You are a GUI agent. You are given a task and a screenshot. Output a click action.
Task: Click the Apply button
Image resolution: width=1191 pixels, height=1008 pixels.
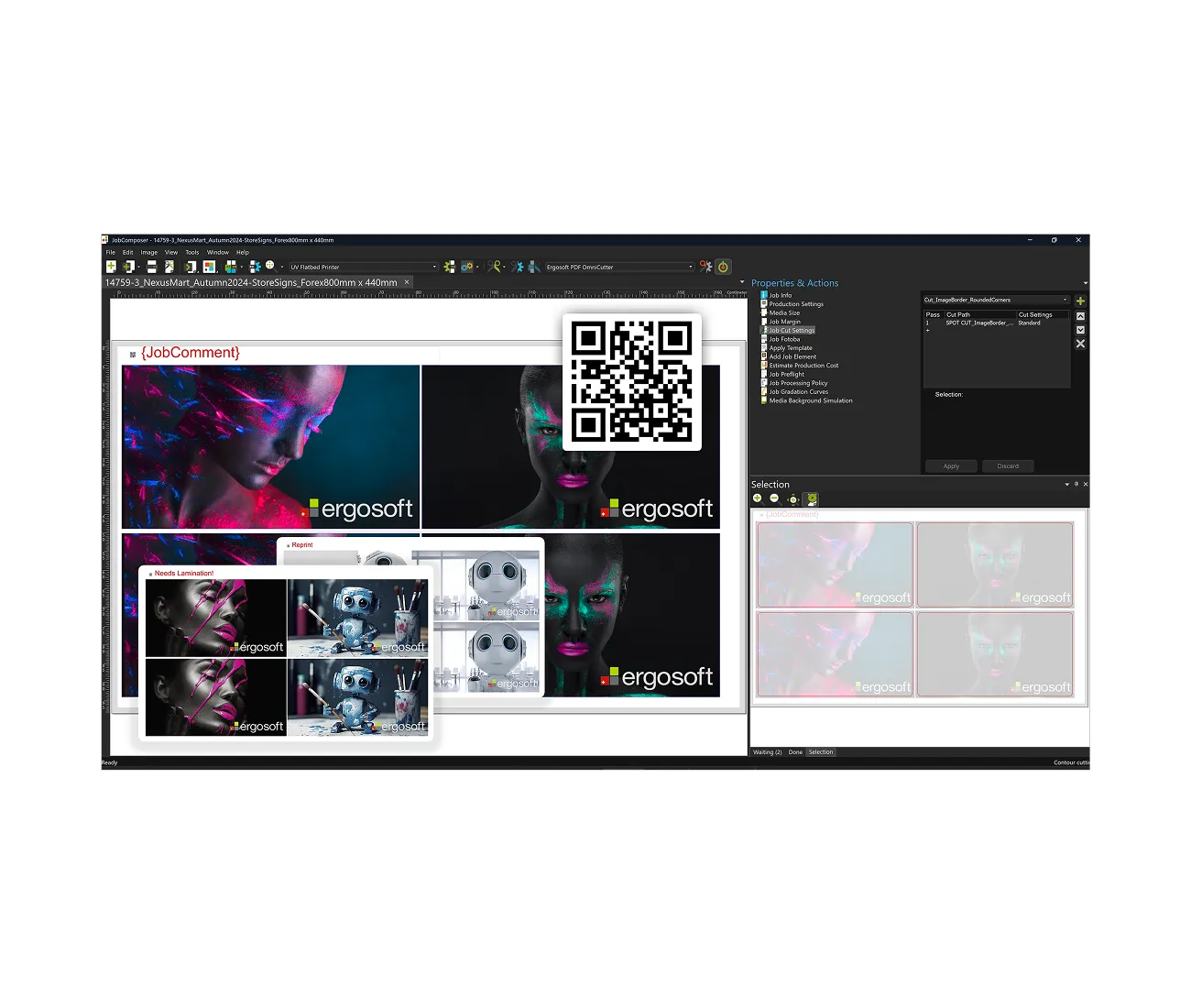(x=951, y=466)
